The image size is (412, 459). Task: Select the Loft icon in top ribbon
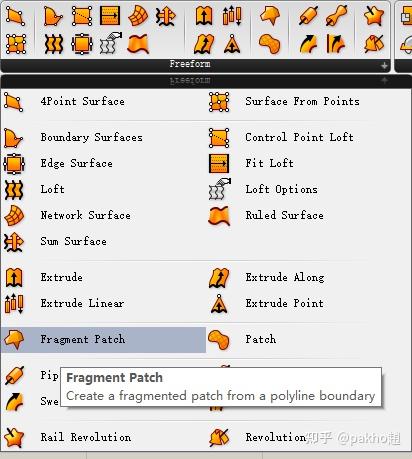(53, 44)
